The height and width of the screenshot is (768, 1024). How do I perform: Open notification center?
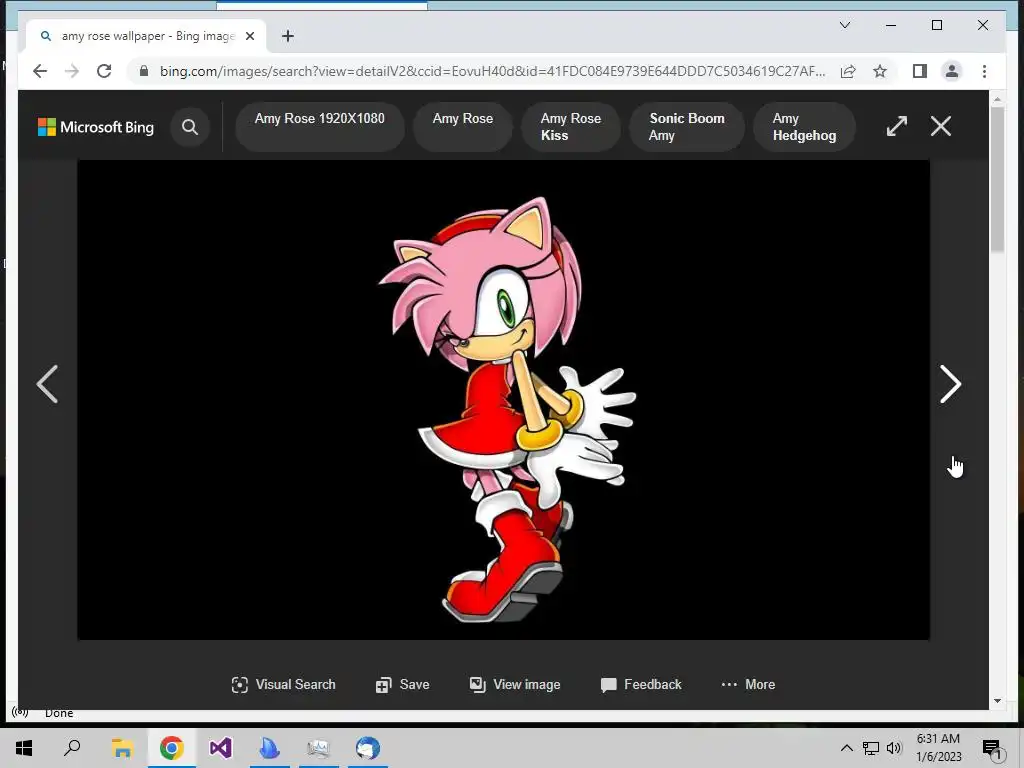pos(992,748)
